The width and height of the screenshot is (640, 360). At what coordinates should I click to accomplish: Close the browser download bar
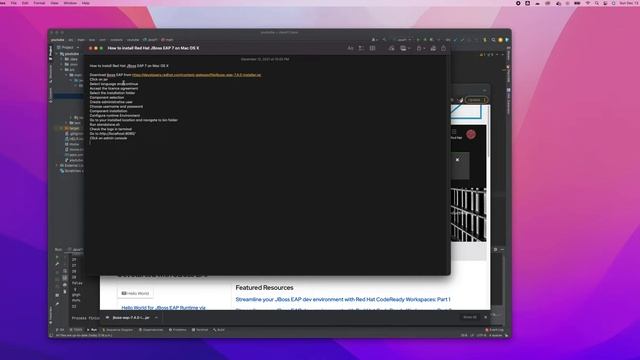pyautogui.click(x=485, y=317)
